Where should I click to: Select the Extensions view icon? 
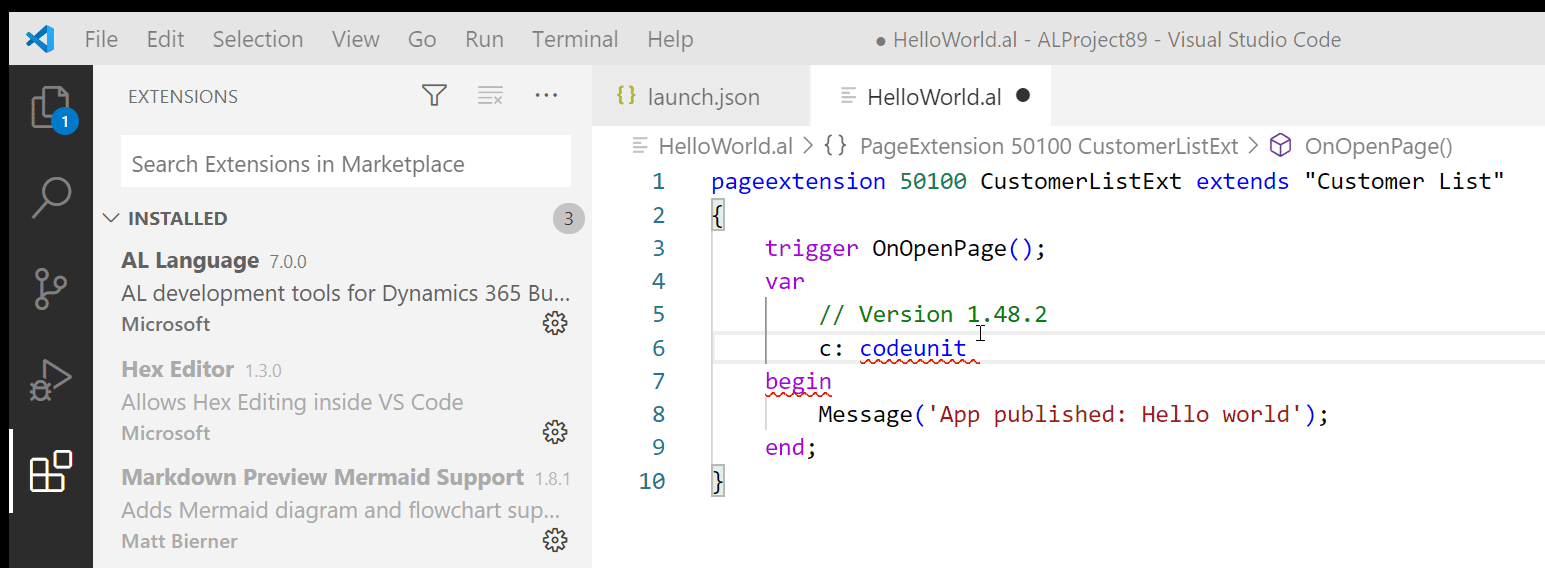tap(51, 471)
